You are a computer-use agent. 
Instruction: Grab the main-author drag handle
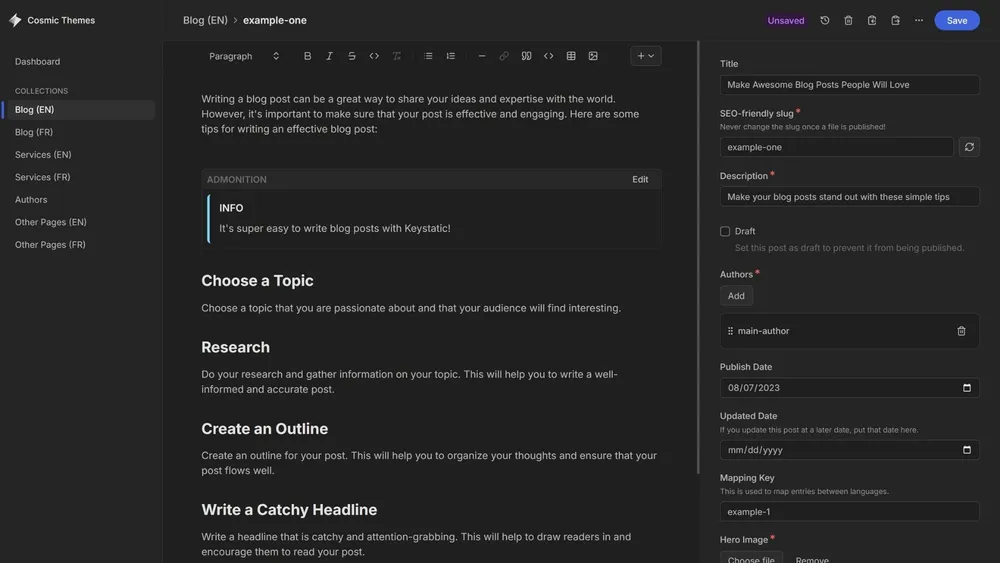pos(730,331)
